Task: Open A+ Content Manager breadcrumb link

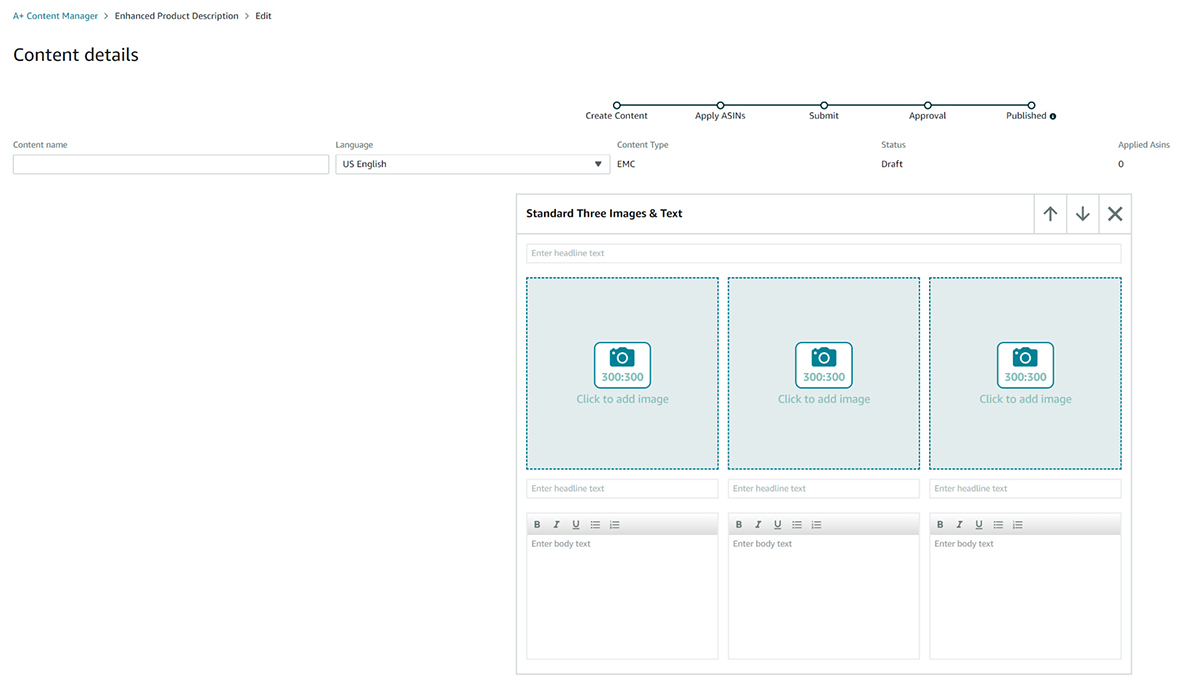Action: (x=55, y=16)
